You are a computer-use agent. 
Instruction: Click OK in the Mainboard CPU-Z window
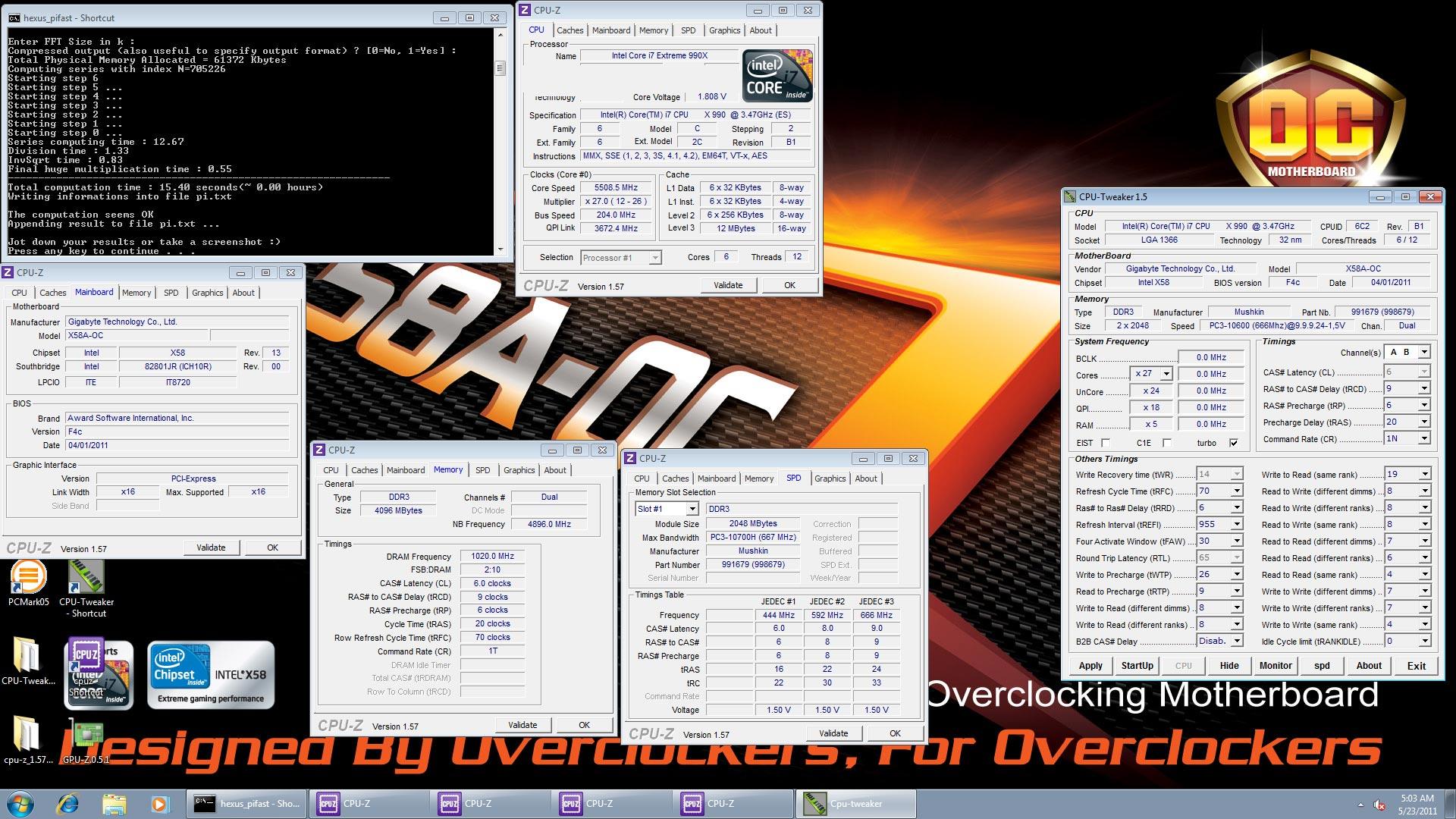point(272,548)
